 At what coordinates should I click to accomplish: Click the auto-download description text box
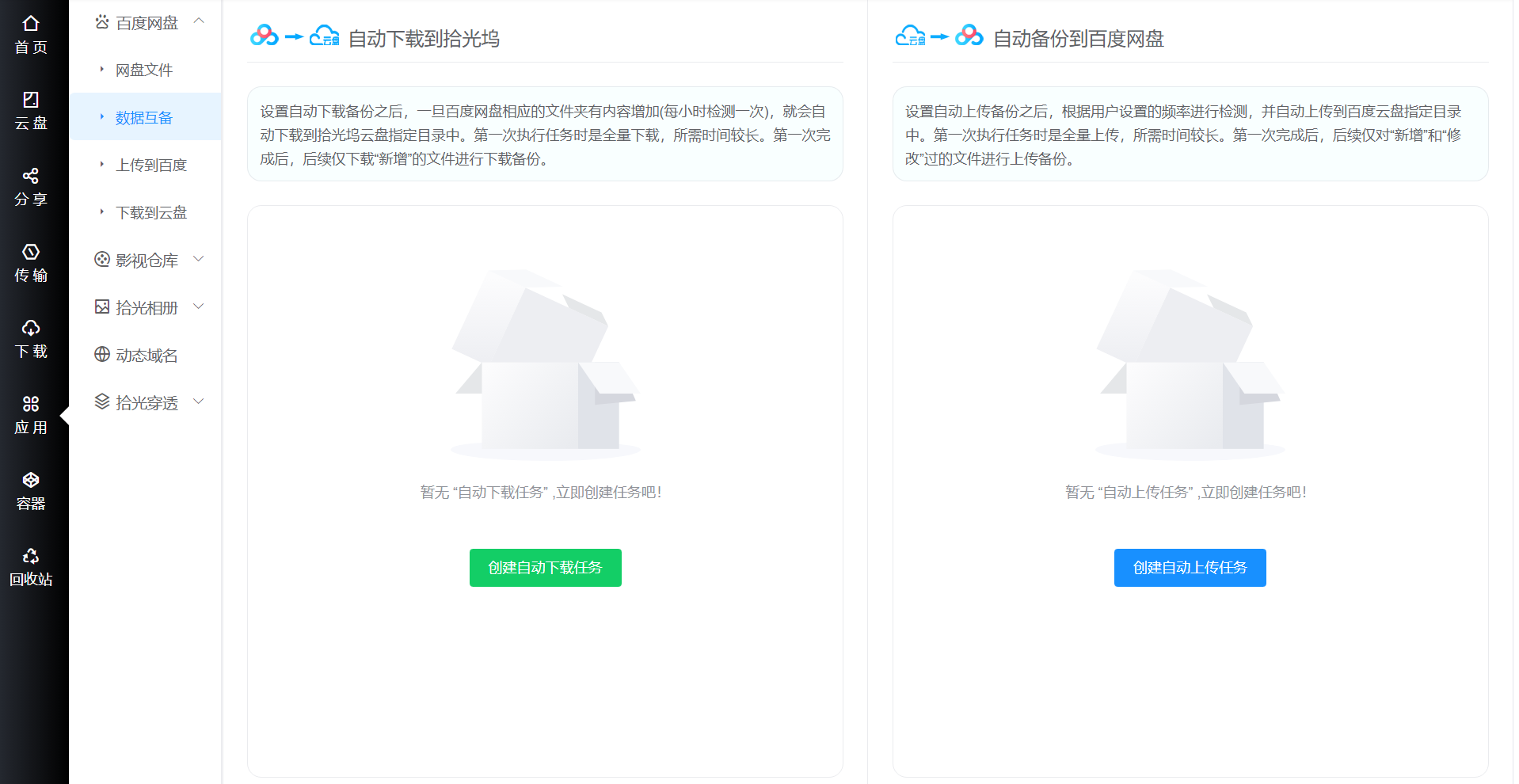[x=545, y=135]
